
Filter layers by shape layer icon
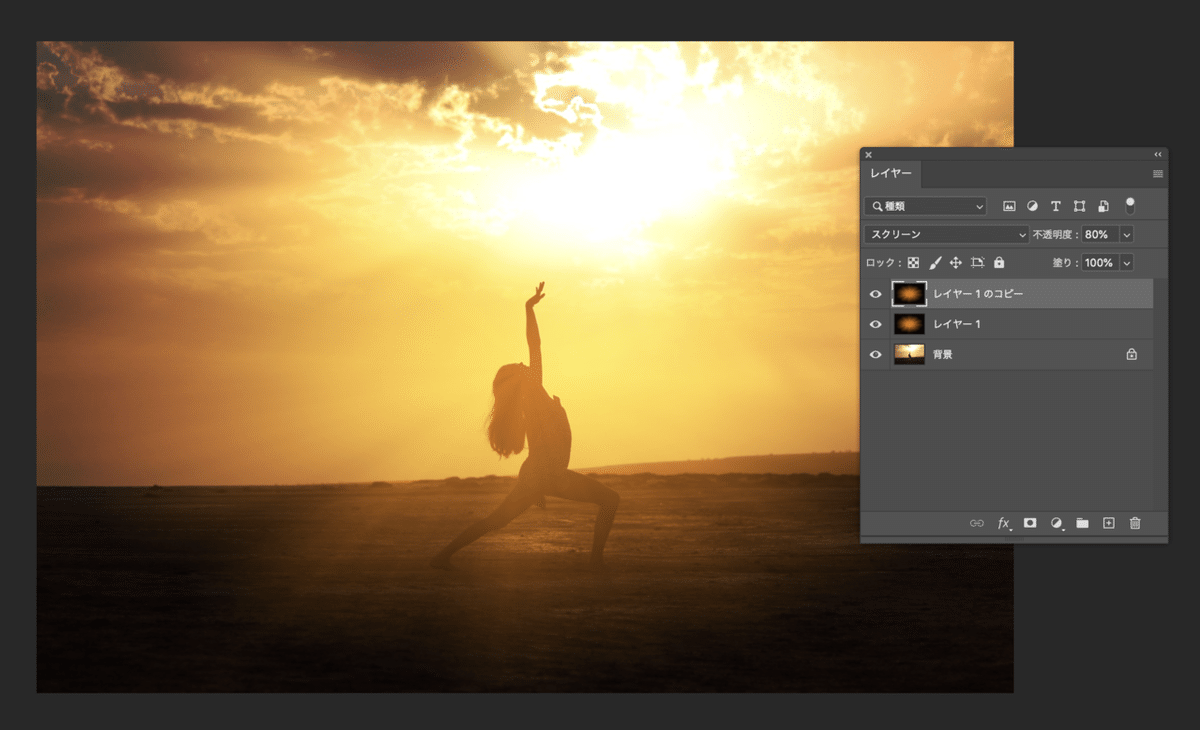click(1080, 206)
